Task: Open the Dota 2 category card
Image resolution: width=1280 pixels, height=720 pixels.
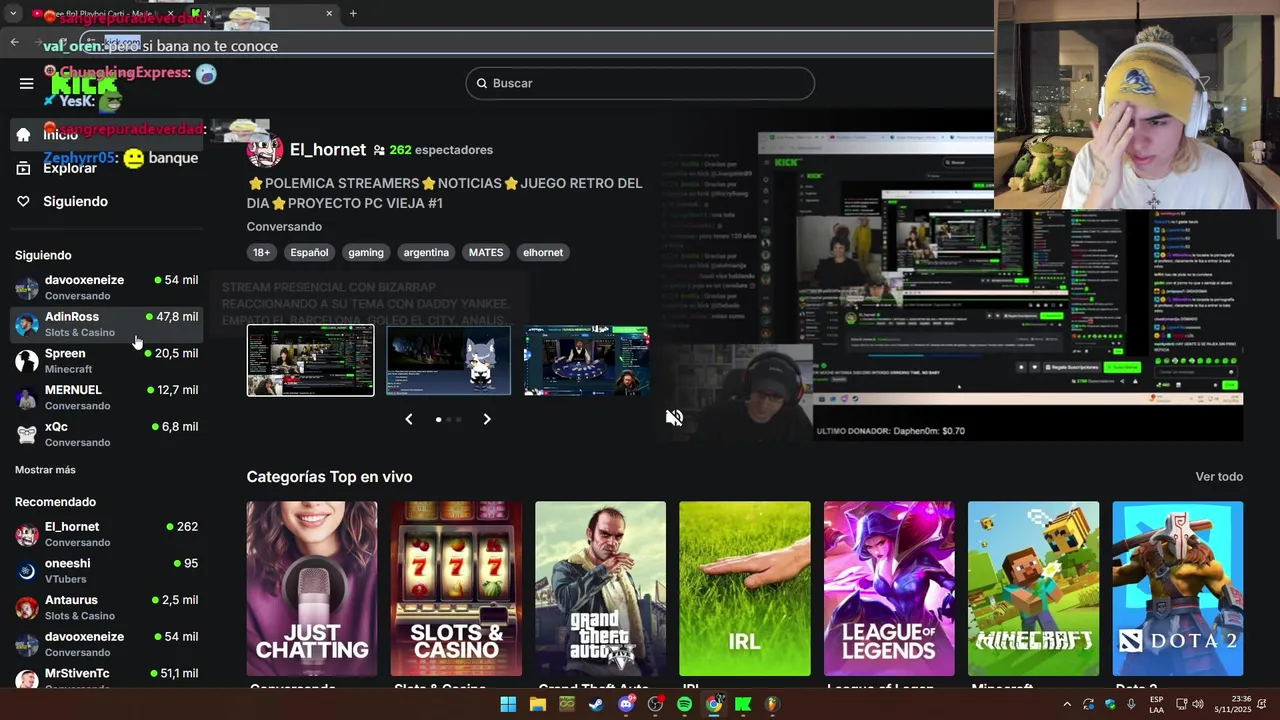Action: tap(1178, 588)
